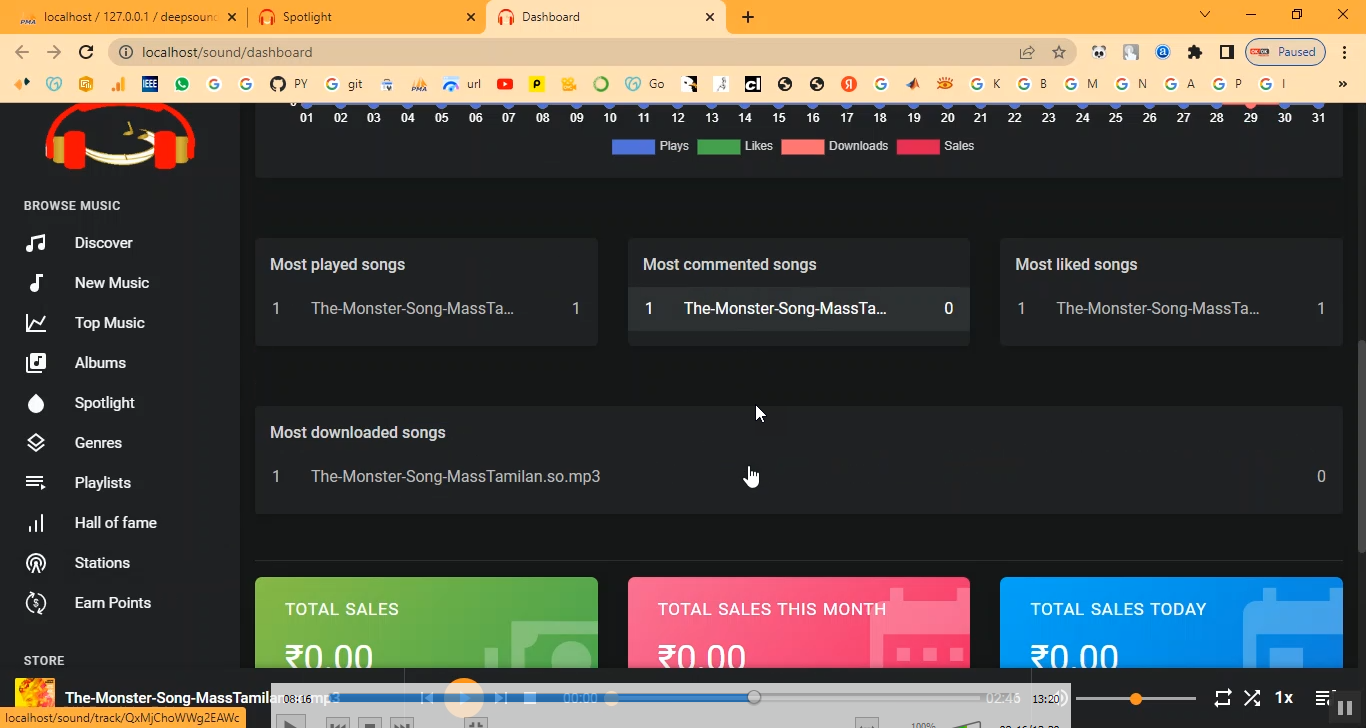
Task: Click the Top Music trend icon
Action: click(x=36, y=323)
